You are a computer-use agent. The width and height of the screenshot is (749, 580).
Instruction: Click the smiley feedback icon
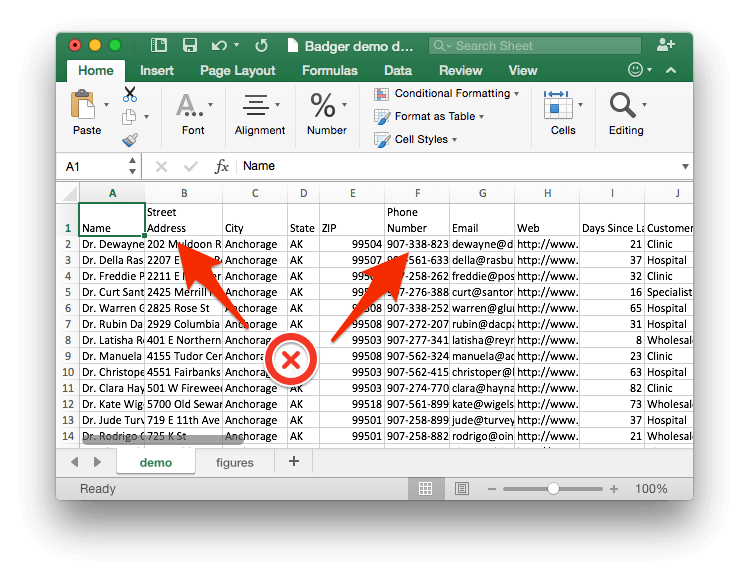(635, 70)
